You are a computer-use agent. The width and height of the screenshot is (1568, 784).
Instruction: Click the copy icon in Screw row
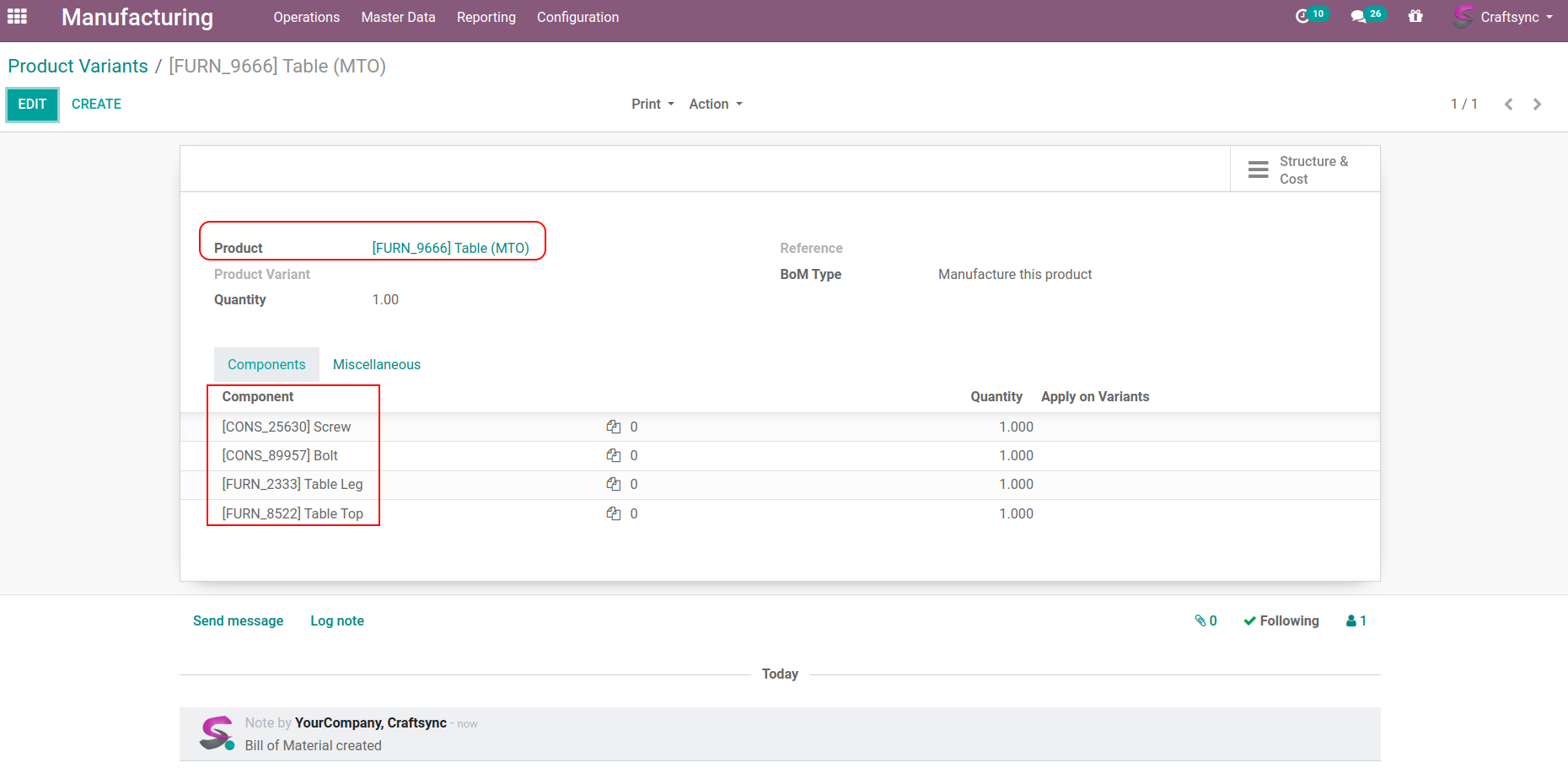(614, 427)
